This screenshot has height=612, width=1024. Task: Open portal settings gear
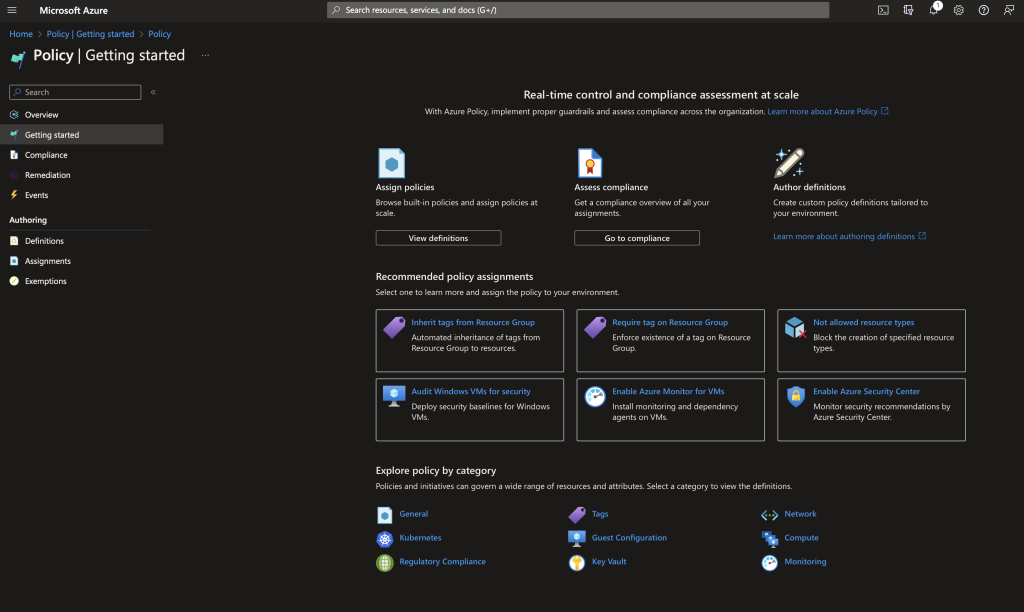958,10
